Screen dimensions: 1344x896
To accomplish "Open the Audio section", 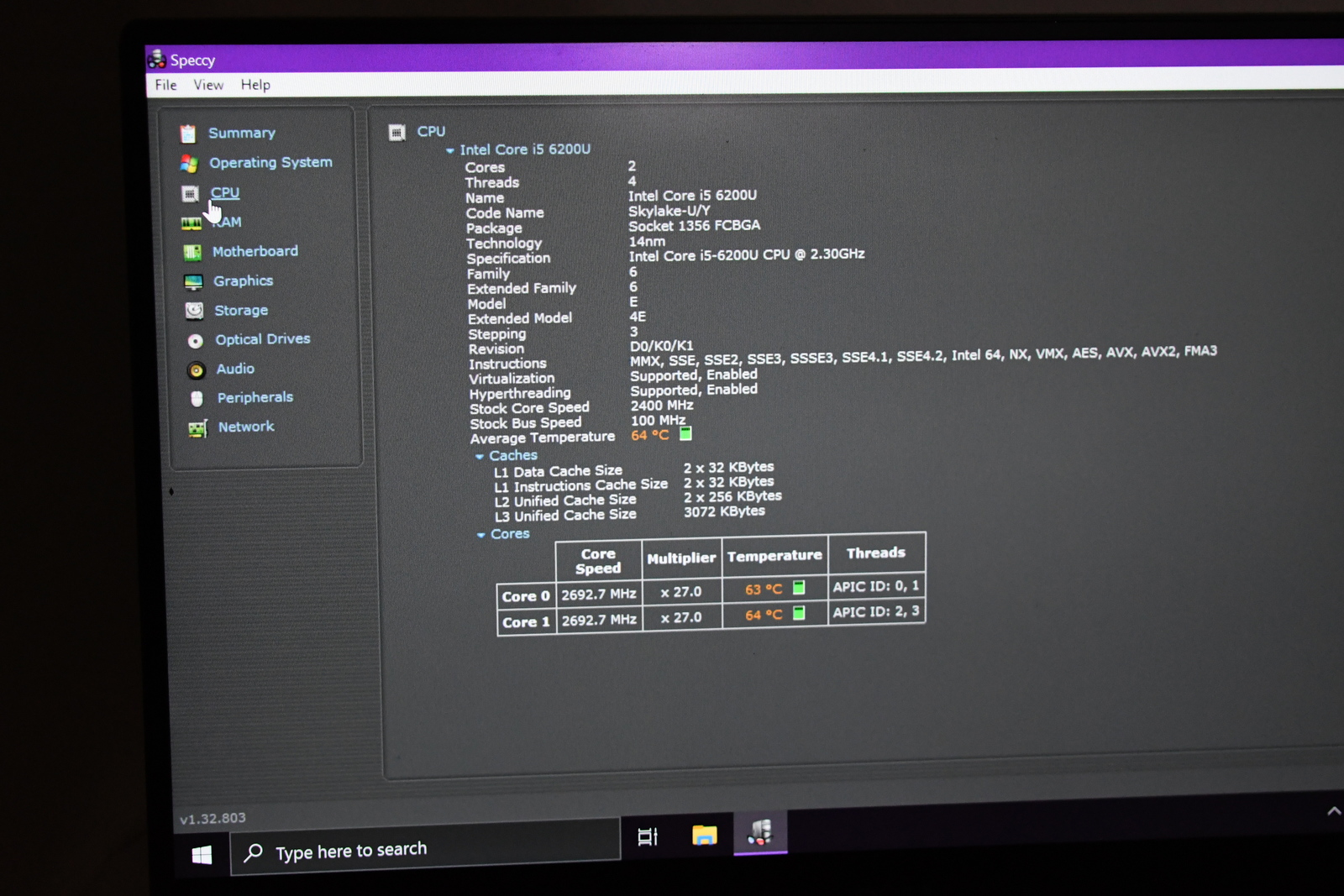I will (235, 369).
